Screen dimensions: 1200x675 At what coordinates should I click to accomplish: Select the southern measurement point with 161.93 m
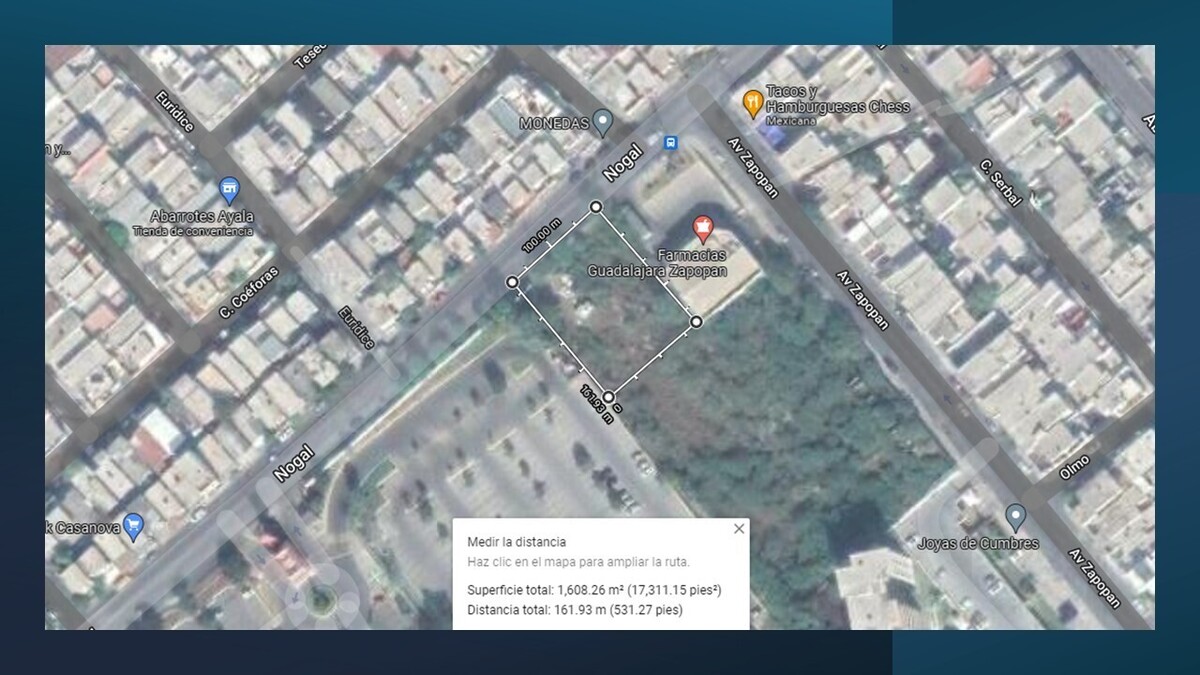tap(608, 397)
